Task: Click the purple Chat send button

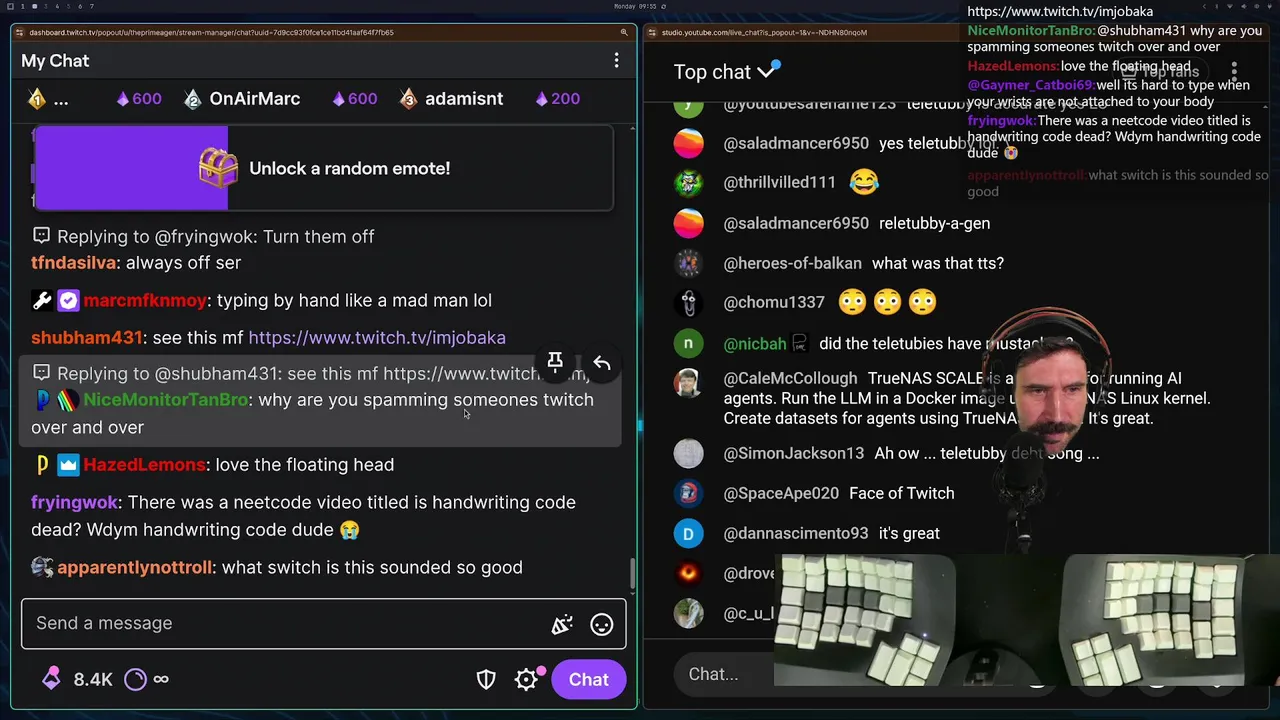Action: tap(588, 679)
